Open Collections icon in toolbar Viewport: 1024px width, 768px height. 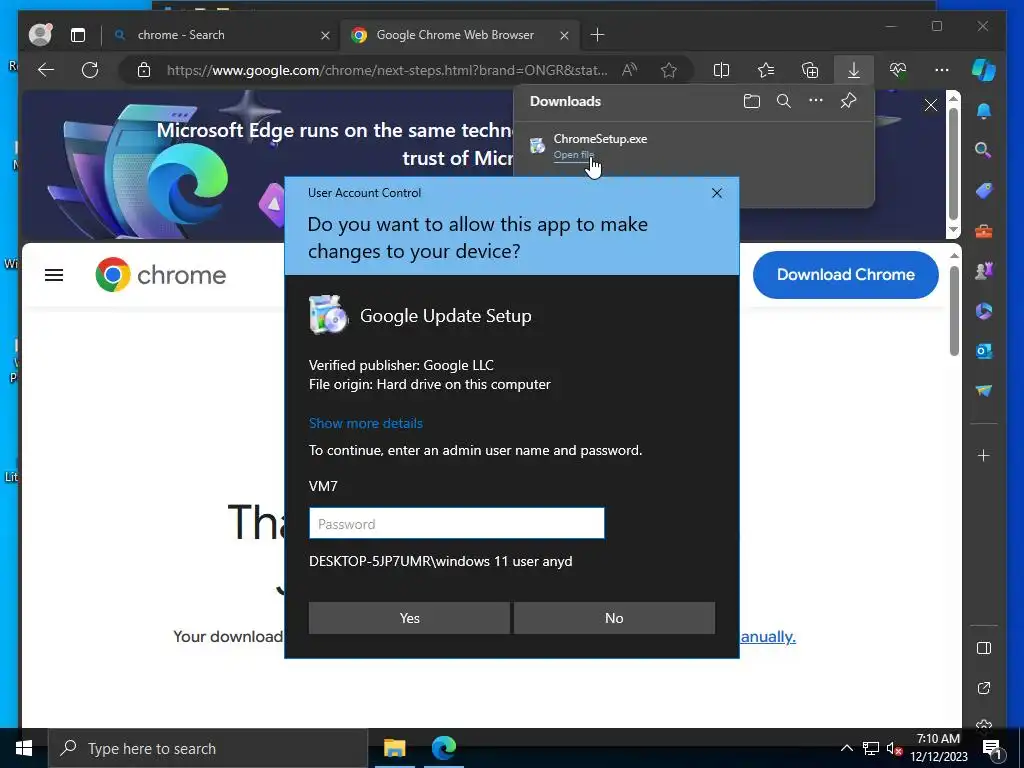pos(810,70)
